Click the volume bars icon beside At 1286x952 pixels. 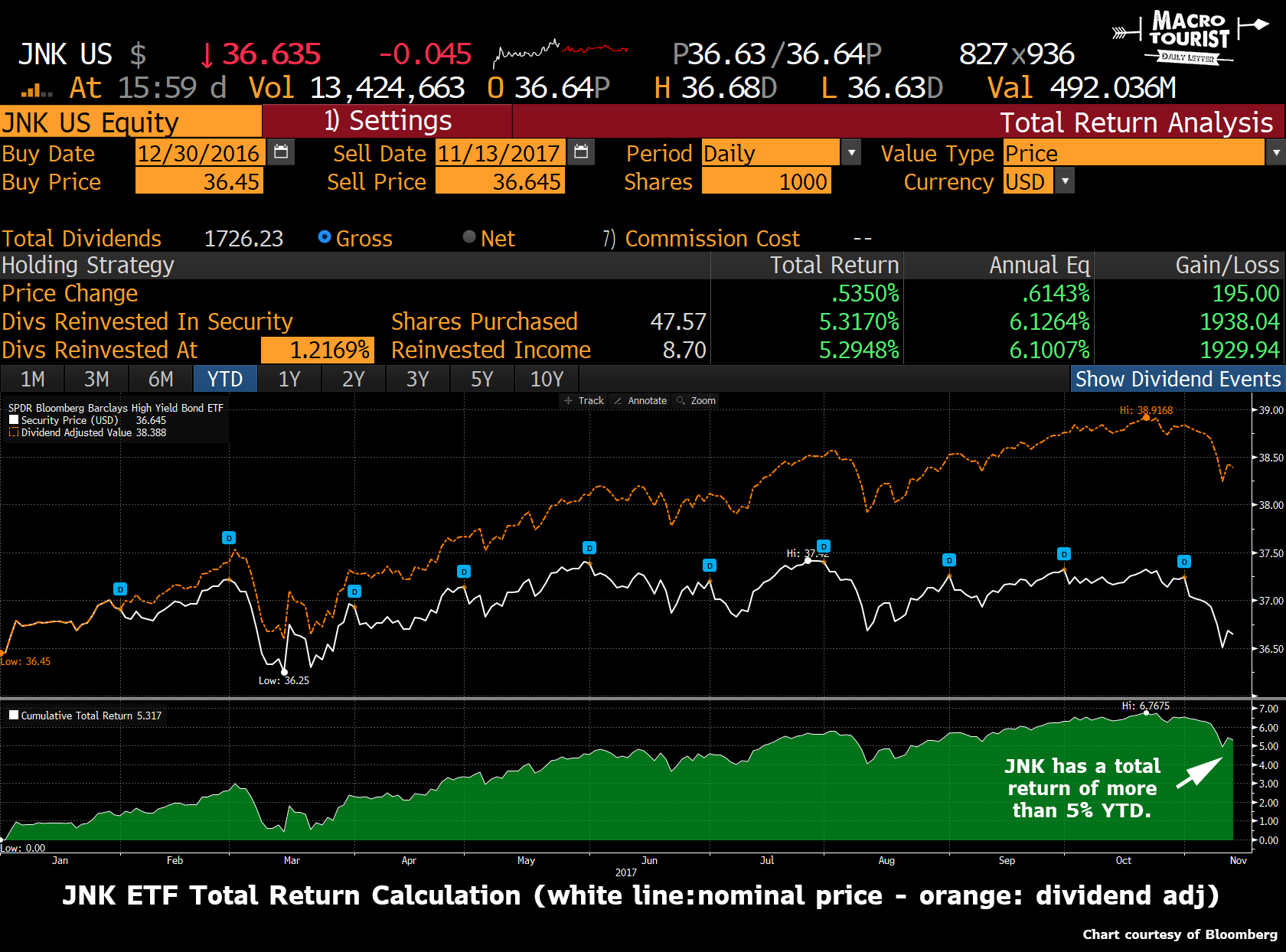(x=36, y=90)
